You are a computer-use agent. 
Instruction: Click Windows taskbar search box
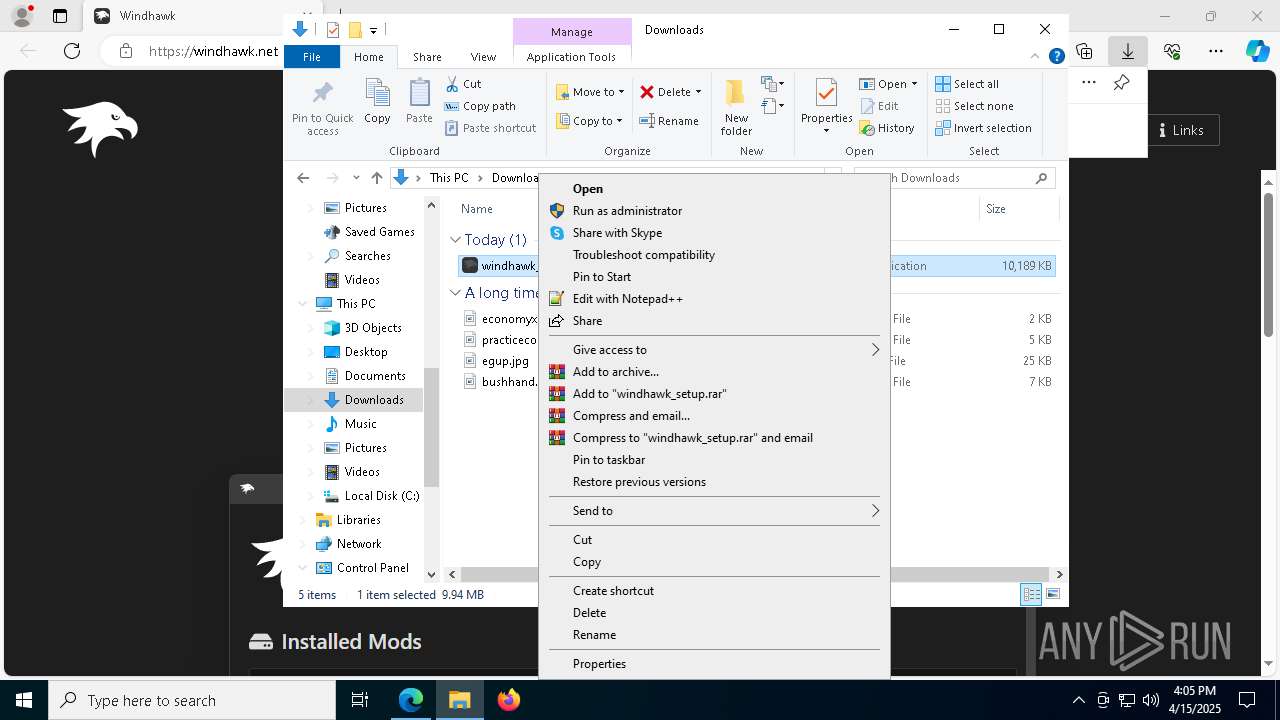[192, 700]
